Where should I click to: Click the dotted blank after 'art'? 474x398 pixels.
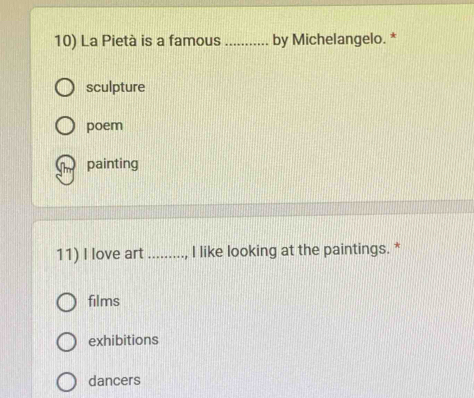pyautogui.click(x=167, y=256)
